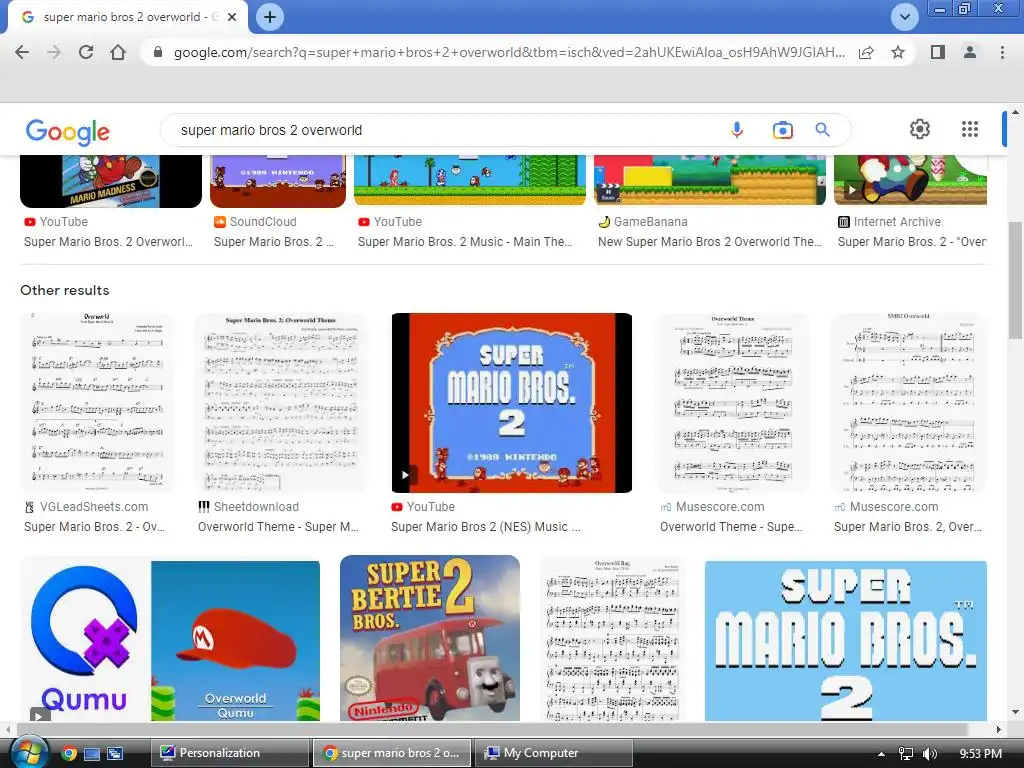
Task: Open the GameBanana result image
Action: [x=710, y=180]
